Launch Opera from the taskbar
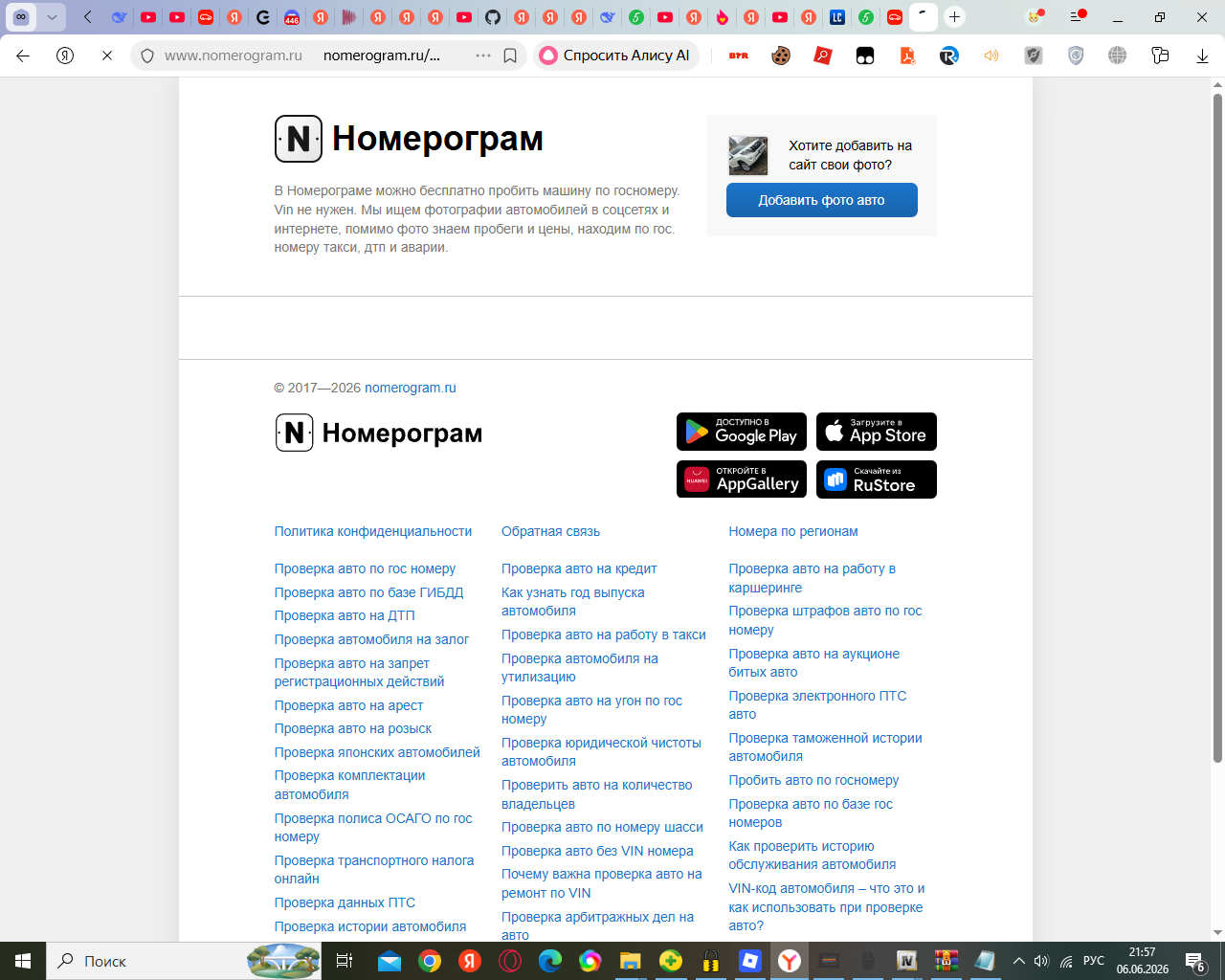1225x980 pixels. click(510, 961)
